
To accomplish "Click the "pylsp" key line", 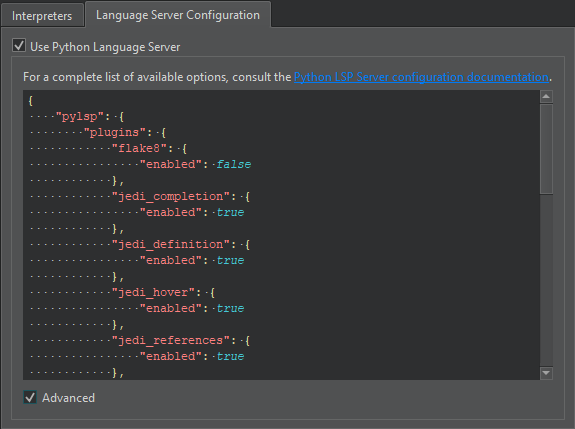I will click(77, 117).
